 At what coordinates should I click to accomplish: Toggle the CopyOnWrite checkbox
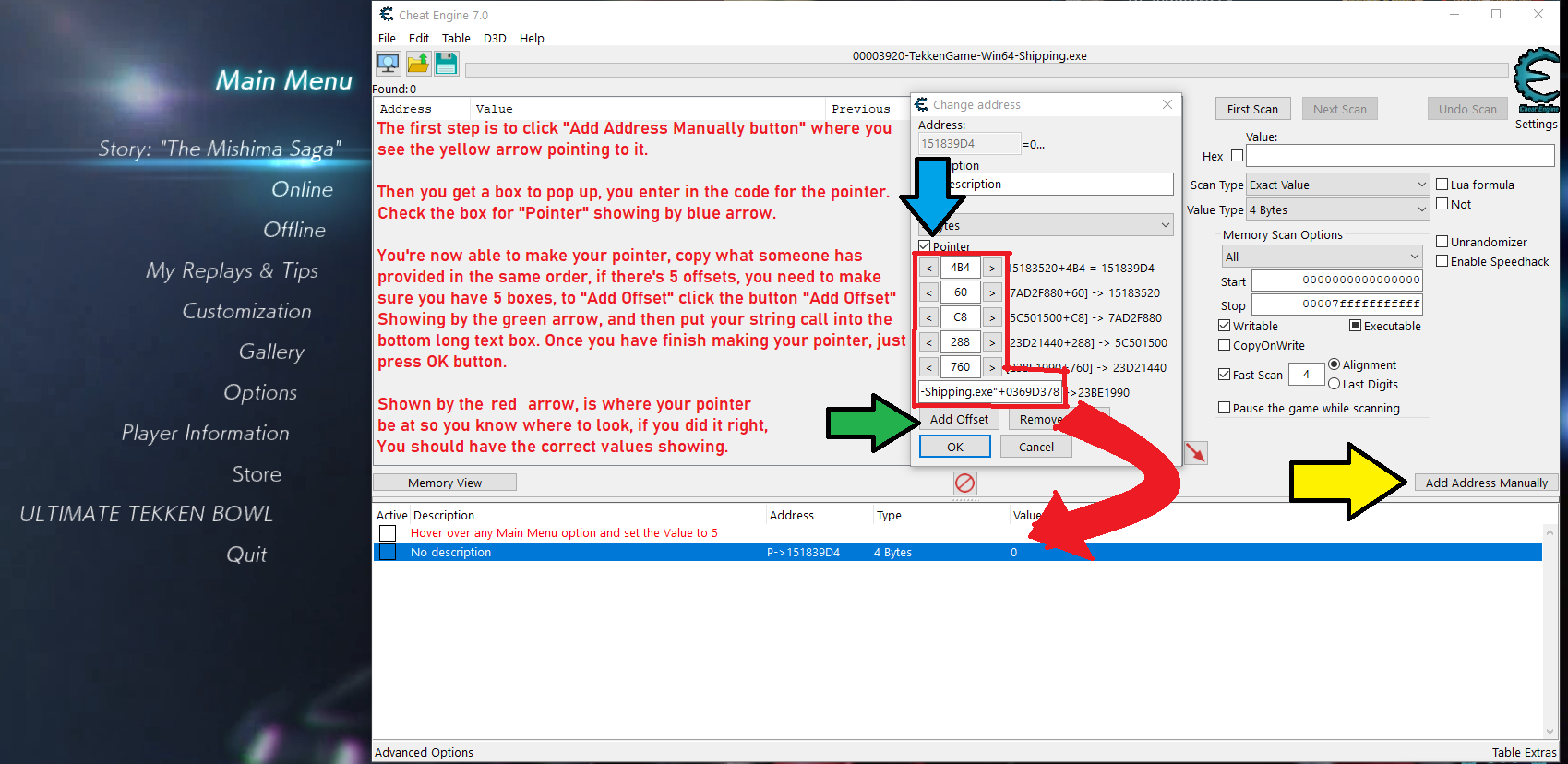tap(1225, 345)
